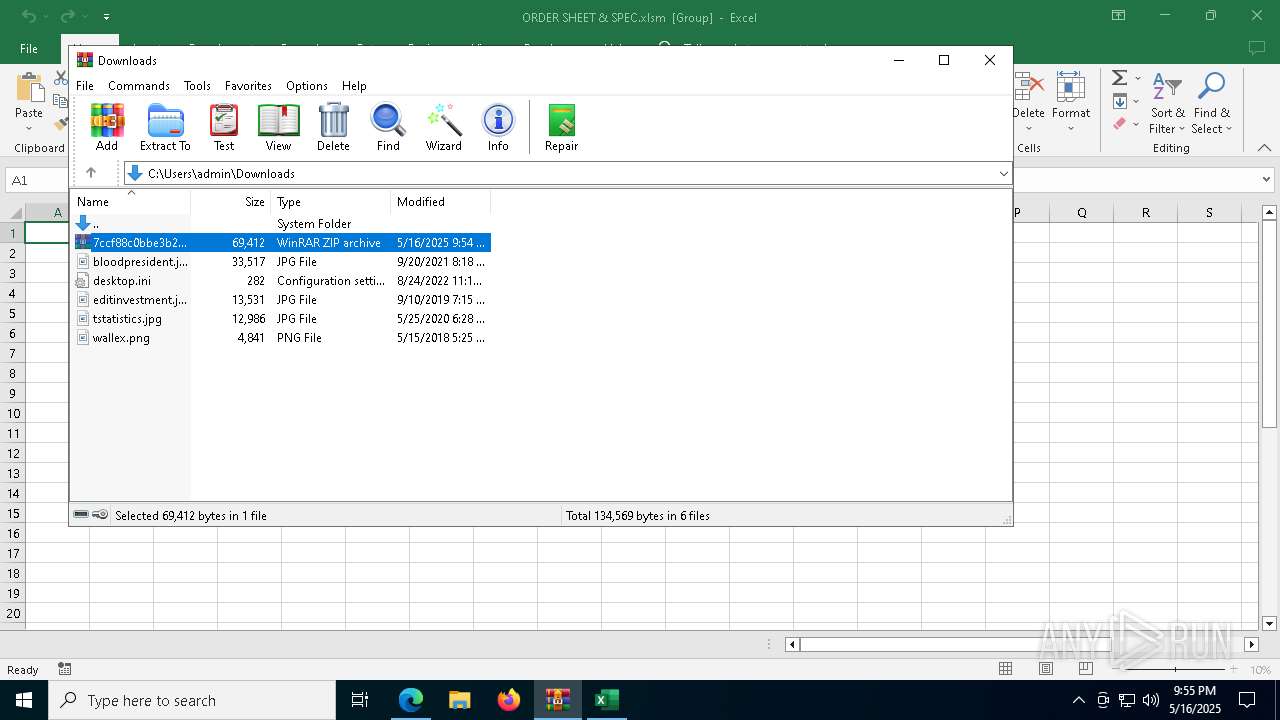Open the Help menu in WinRAR
The width and height of the screenshot is (1280, 720).
(354, 86)
